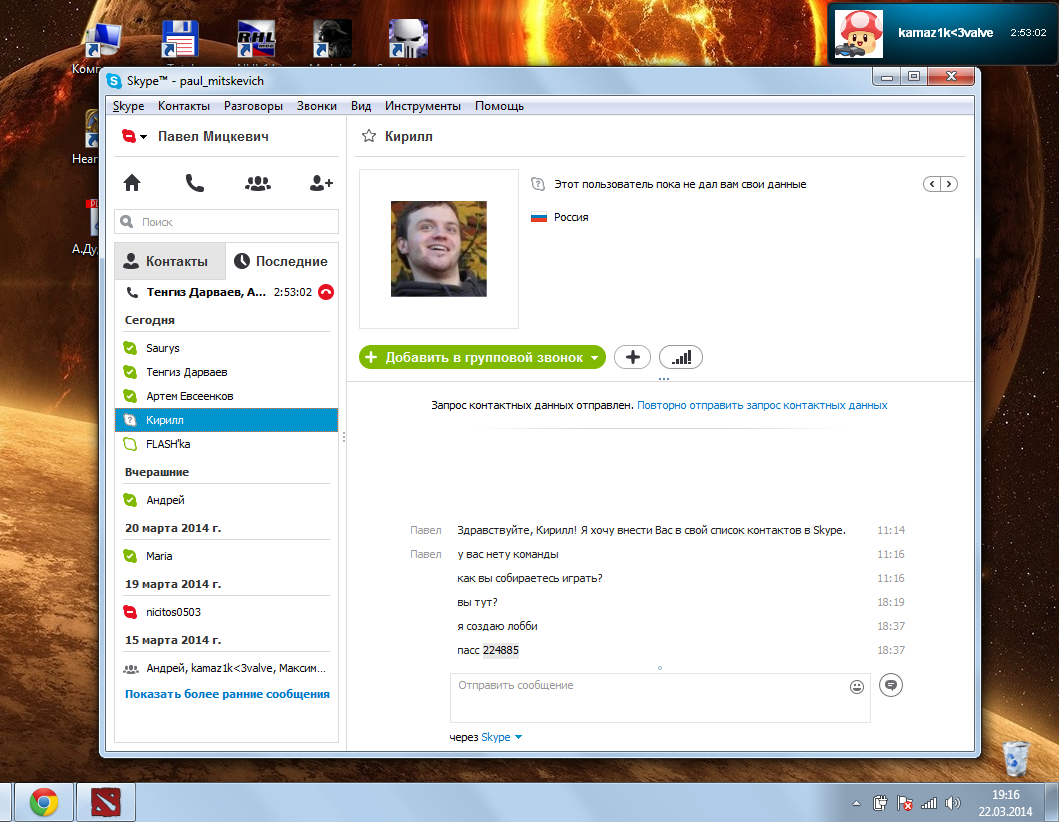Screen dimensions: 1059x822
Task: Open the Андрей, kamaz1k<3valve group conversation
Action: (x=226, y=668)
